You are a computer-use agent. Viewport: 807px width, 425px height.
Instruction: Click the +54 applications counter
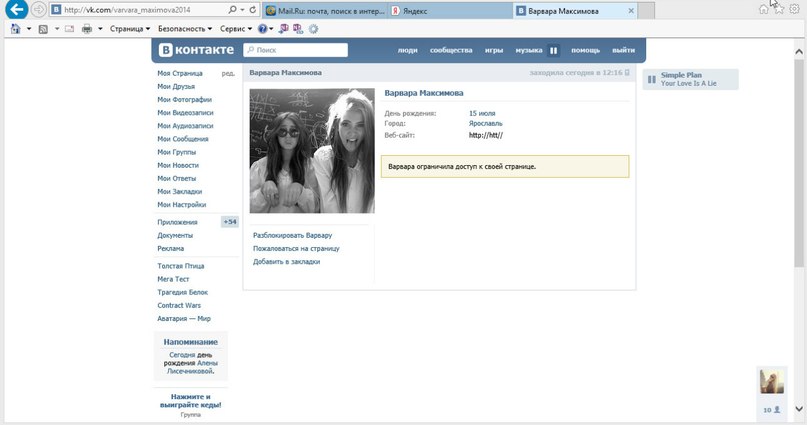click(230, 222)
